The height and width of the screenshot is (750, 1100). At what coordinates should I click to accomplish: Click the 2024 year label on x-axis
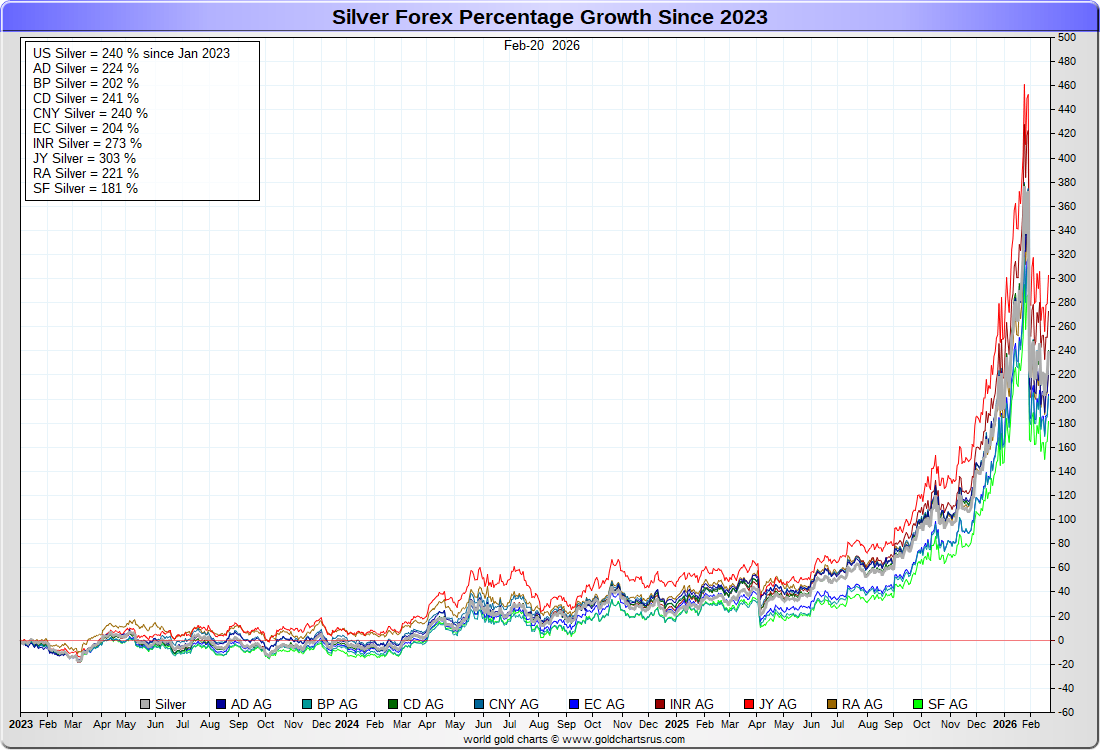[x=346, y=723]
